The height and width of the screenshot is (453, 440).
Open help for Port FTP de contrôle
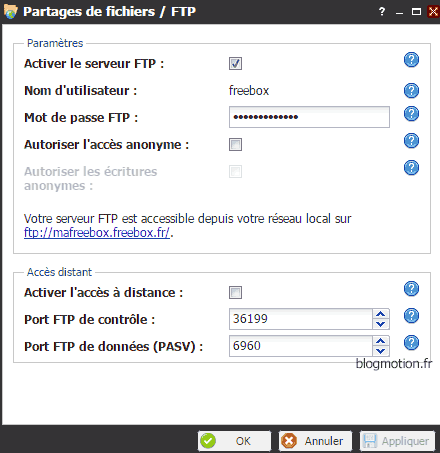click(x=411, y=316)
